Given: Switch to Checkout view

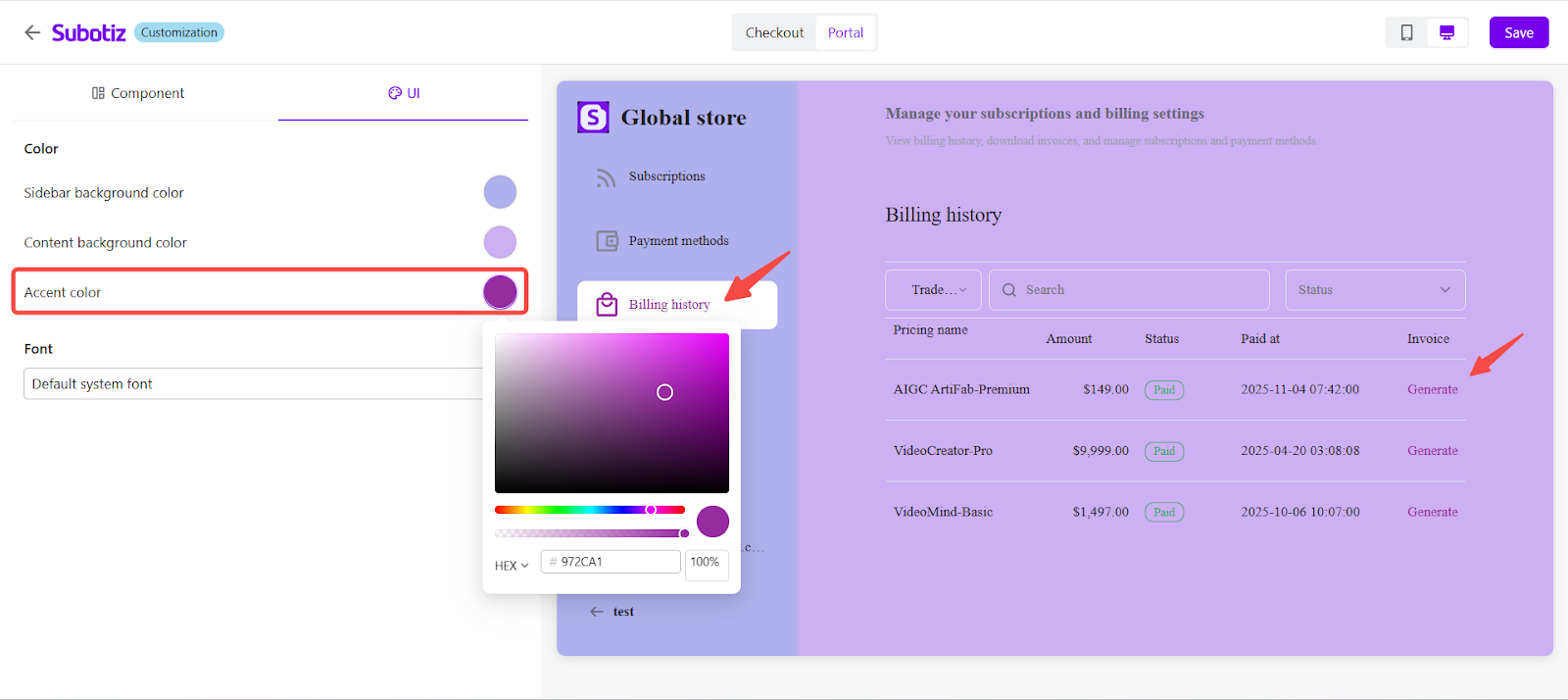Looking at the screenshot, I should pyautogui.click(x=774, y=32).
